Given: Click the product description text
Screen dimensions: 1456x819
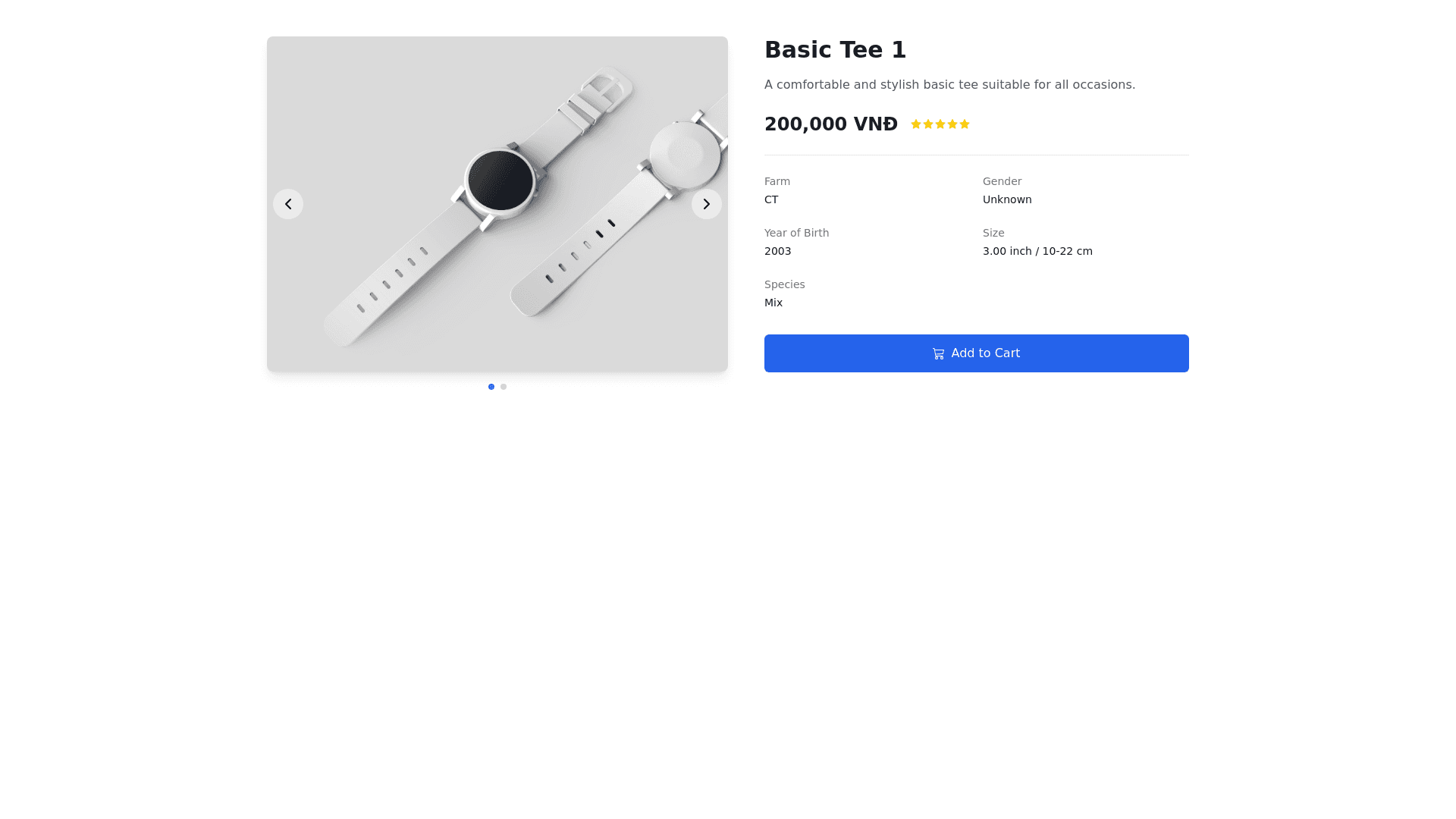Looking at the screenshot, I should pos(949,85).
